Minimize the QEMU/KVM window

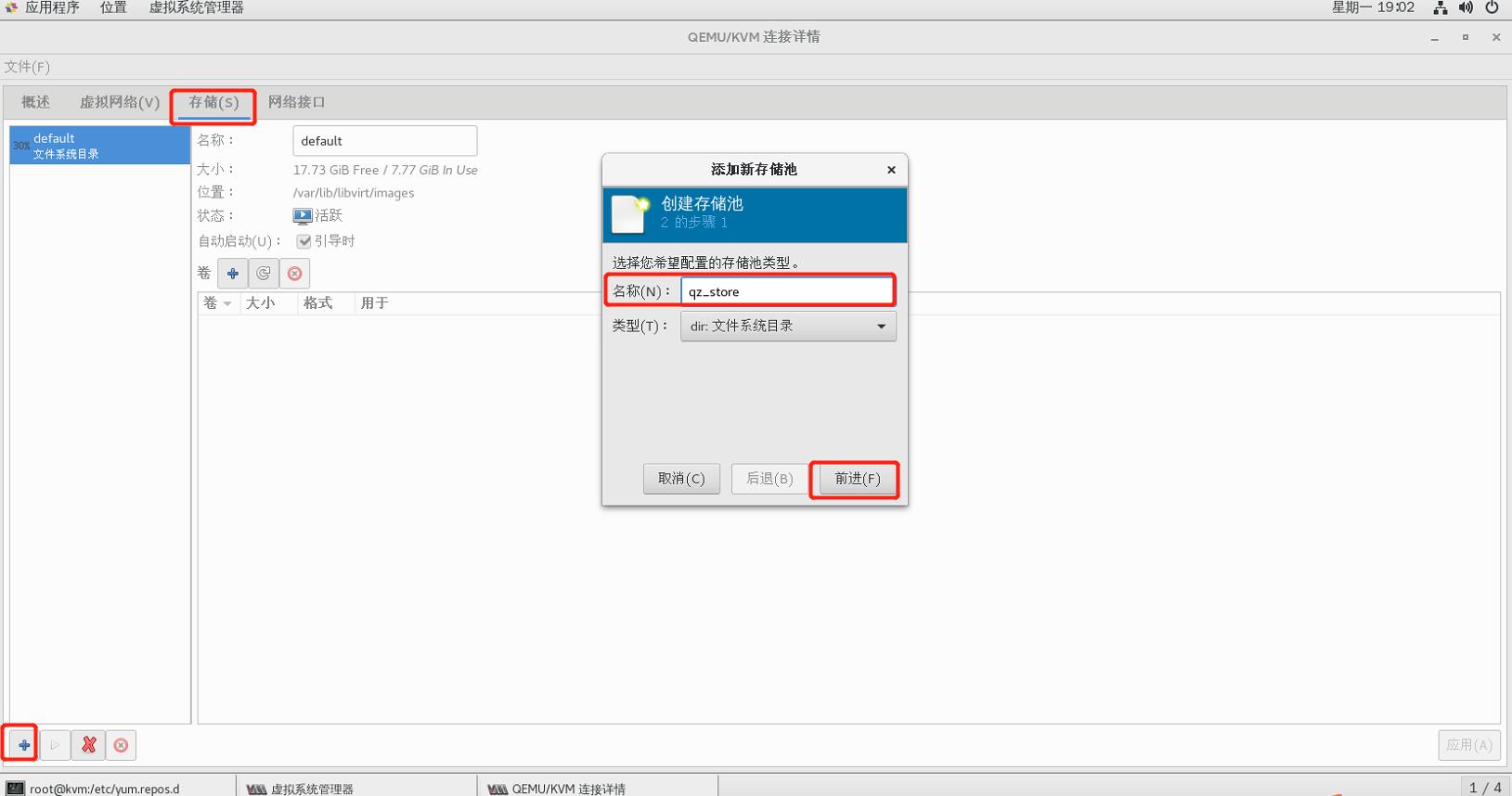tap(1435, 38)
